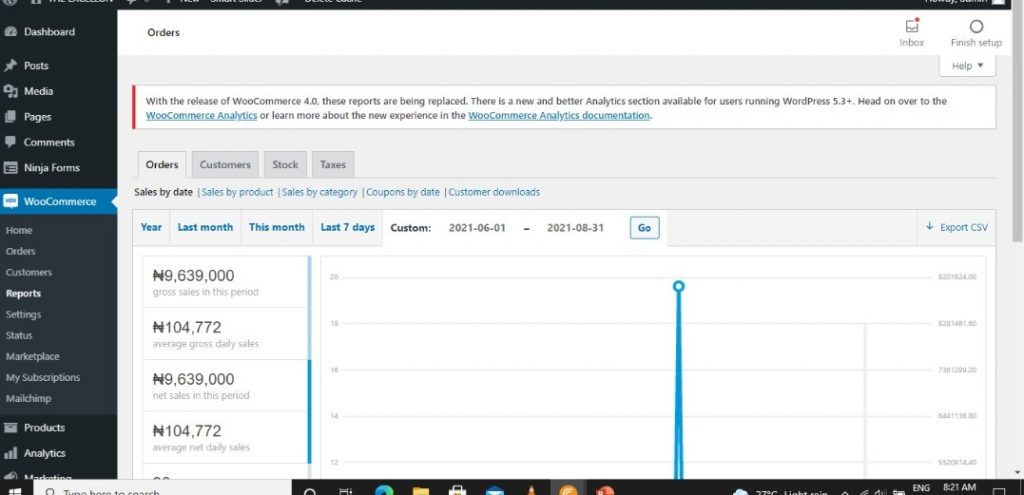
Task: Open WooCommerce Home submenu item
Action: click(19, 231)
